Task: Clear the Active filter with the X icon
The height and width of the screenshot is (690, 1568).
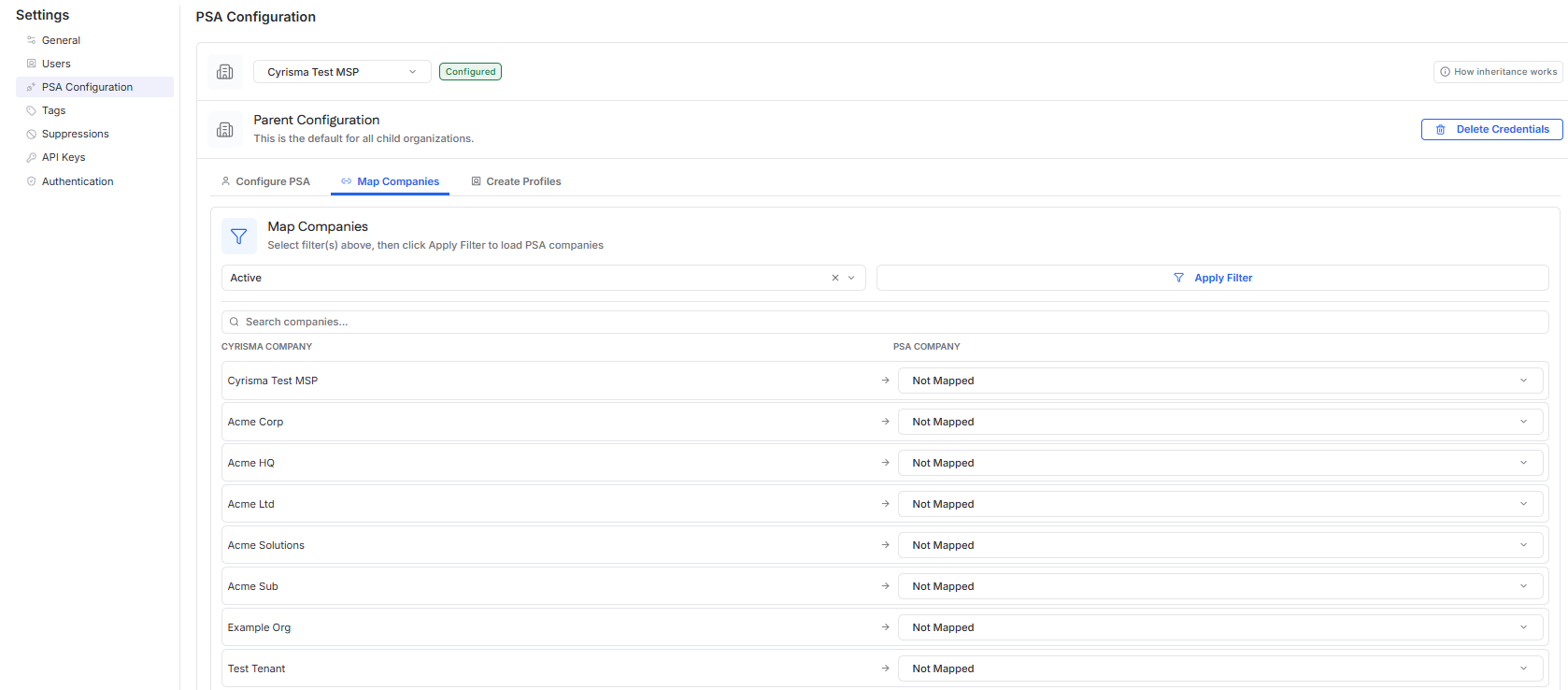Action: 835,278
